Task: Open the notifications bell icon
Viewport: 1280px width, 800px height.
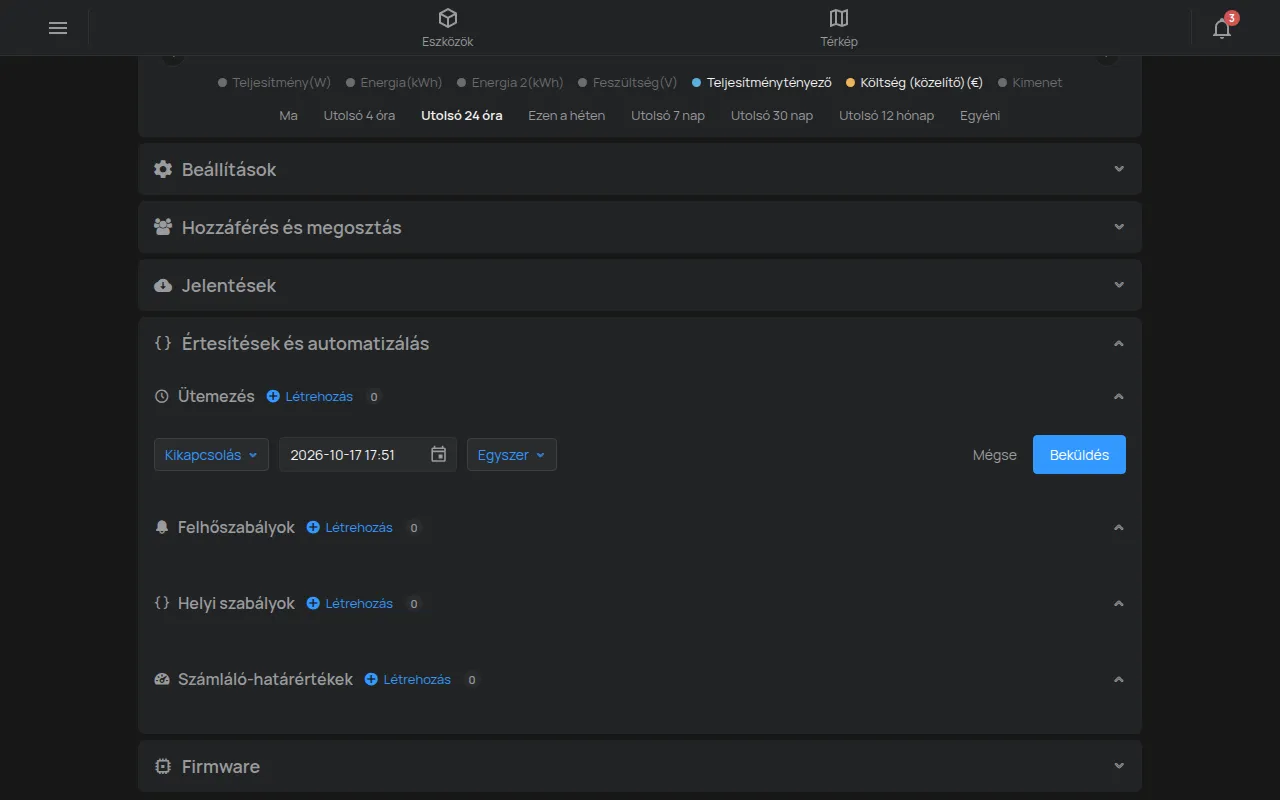Action: click(x=1222, y=28)
